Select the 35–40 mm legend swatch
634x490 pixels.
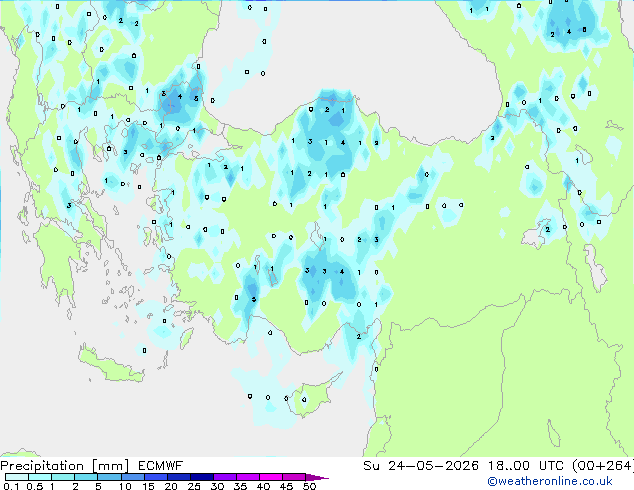click(x=247, y=477)
